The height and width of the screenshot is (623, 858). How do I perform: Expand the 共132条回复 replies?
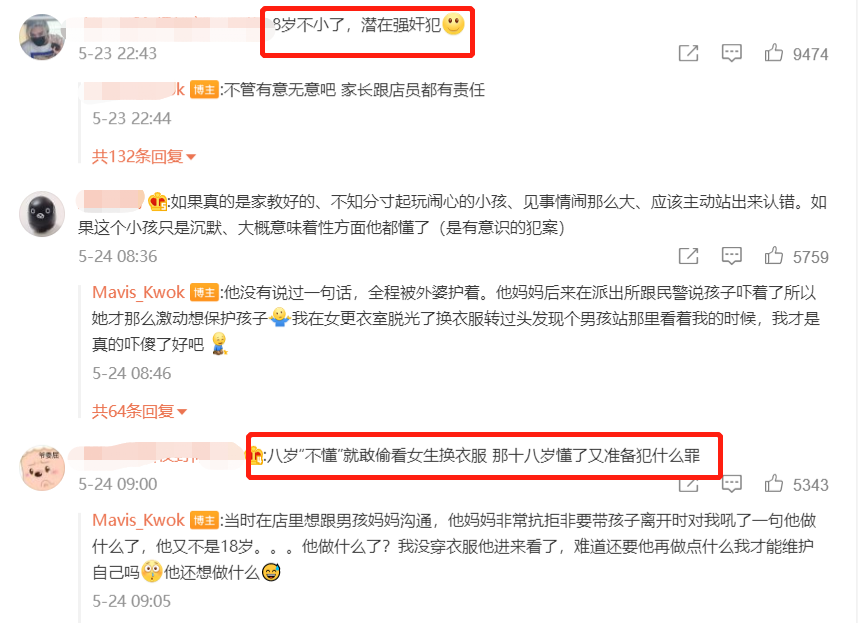coord(143,157)
